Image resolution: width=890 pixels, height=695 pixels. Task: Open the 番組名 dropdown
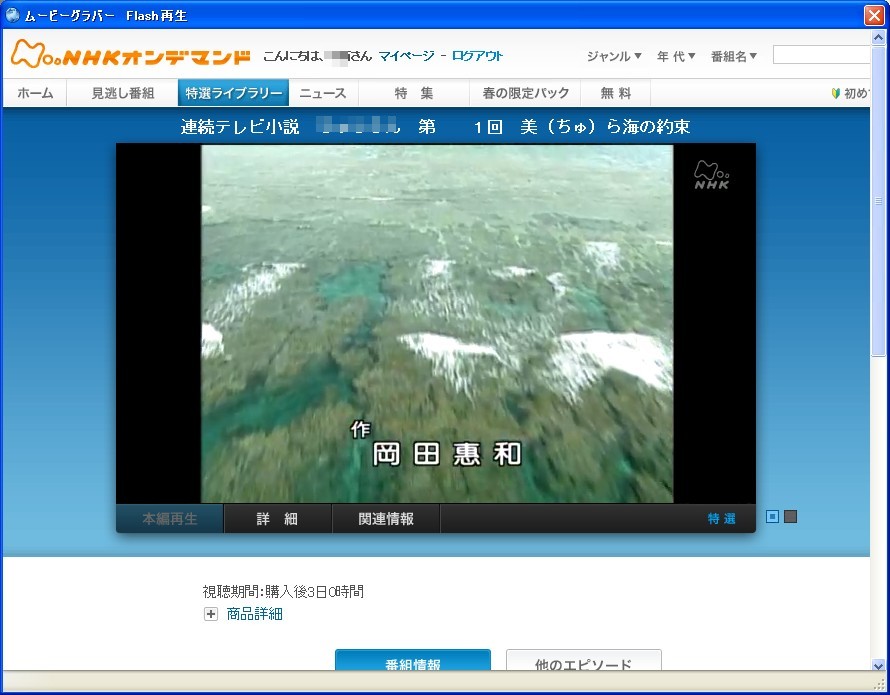[x=733, y=56]
